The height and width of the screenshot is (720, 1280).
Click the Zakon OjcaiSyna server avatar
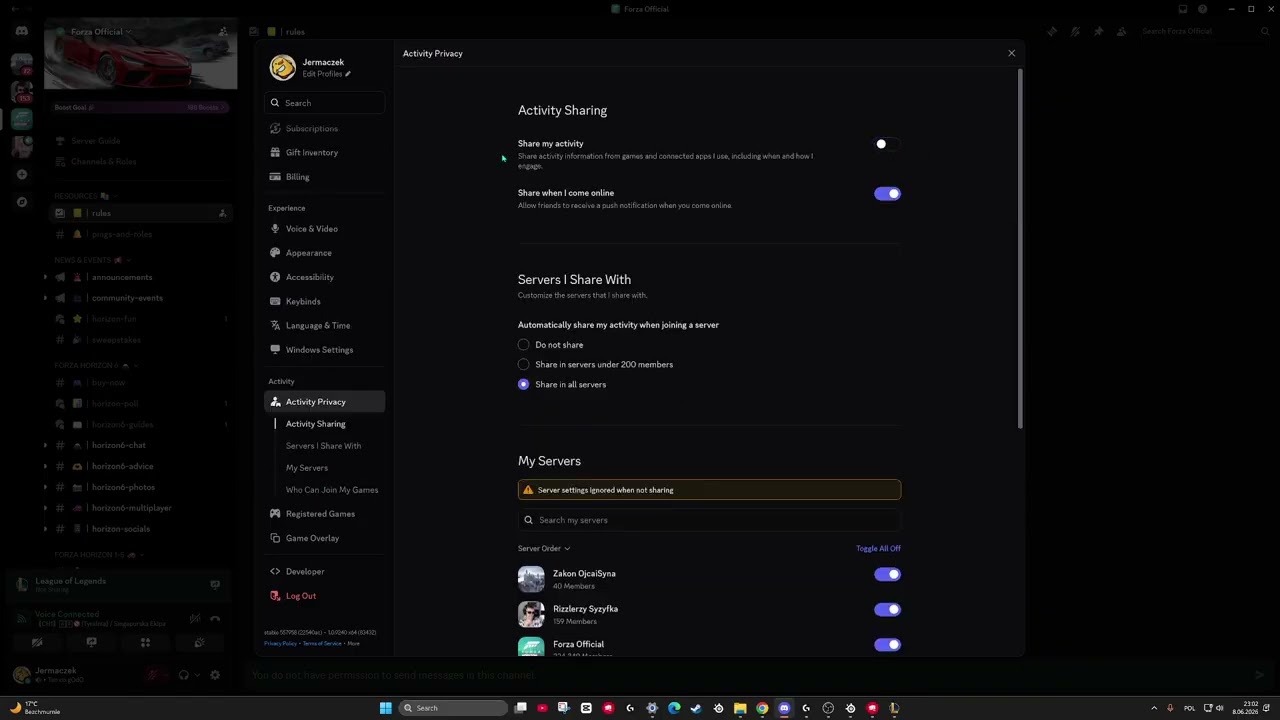(x=531, y=579)
